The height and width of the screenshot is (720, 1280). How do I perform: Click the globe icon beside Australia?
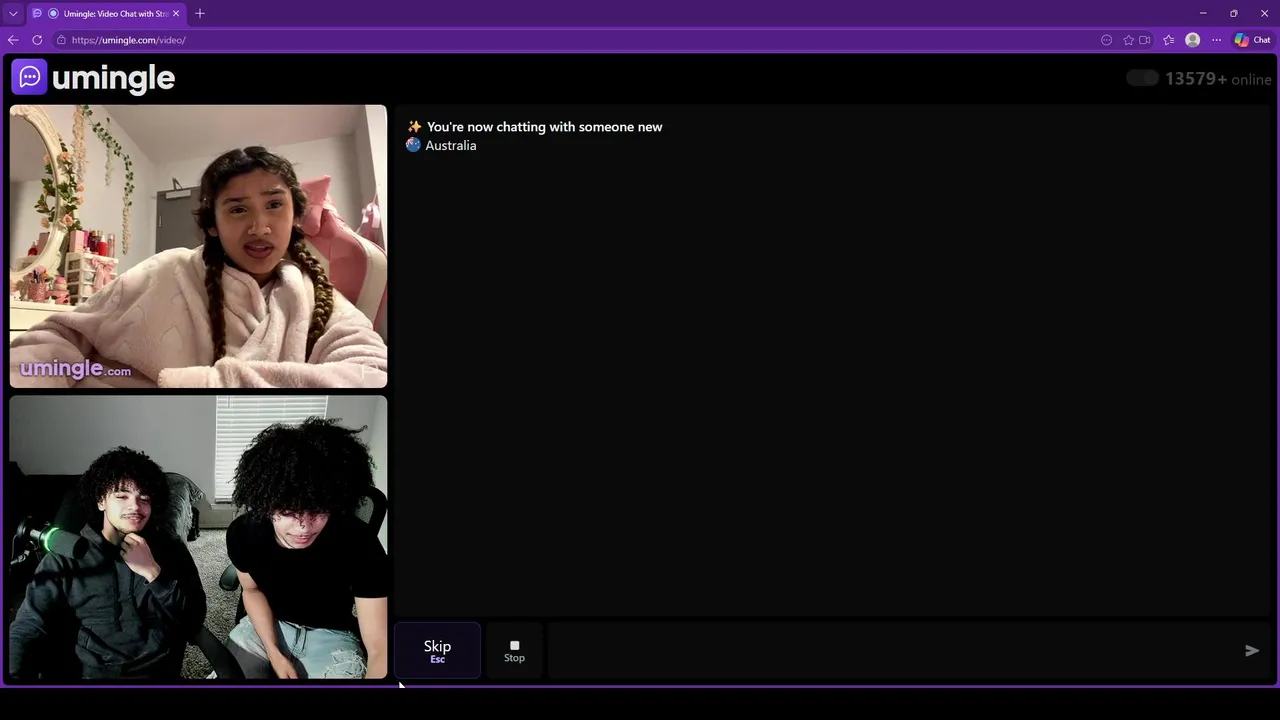(x=413, y=145)
